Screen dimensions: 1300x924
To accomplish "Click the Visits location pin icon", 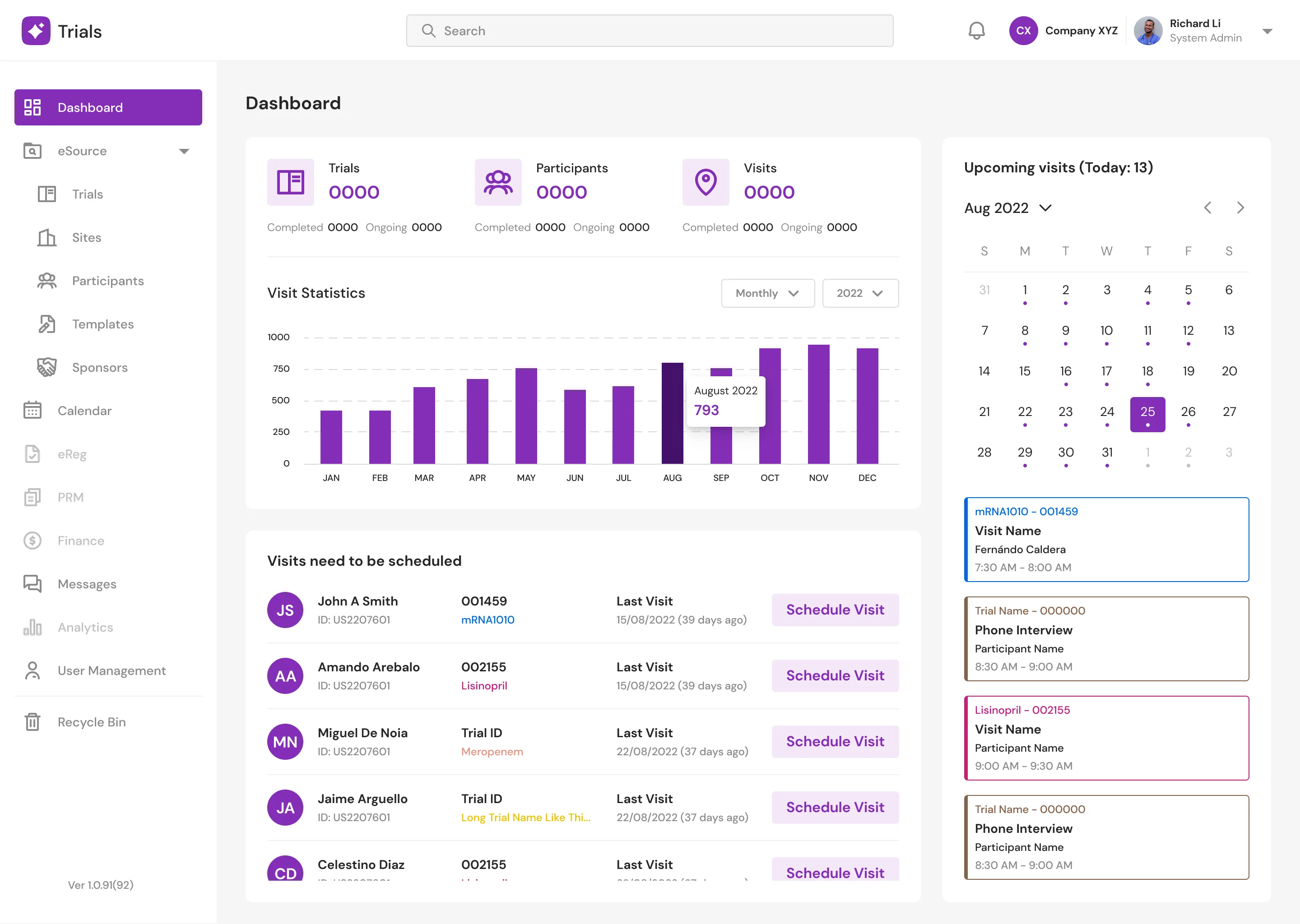I will coord(706,182).
